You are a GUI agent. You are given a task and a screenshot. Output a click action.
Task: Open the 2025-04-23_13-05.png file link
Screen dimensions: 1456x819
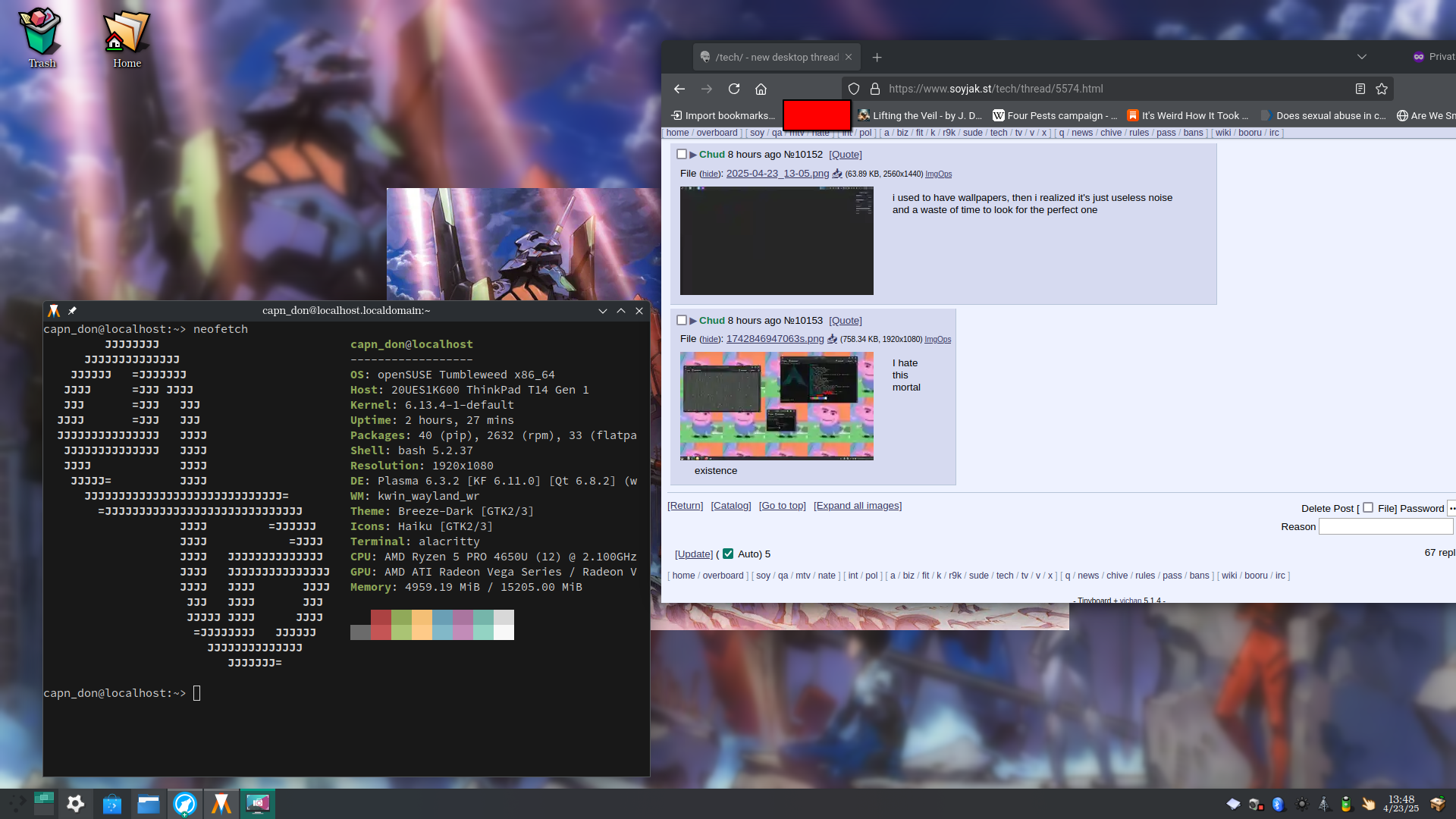[777, 174]
